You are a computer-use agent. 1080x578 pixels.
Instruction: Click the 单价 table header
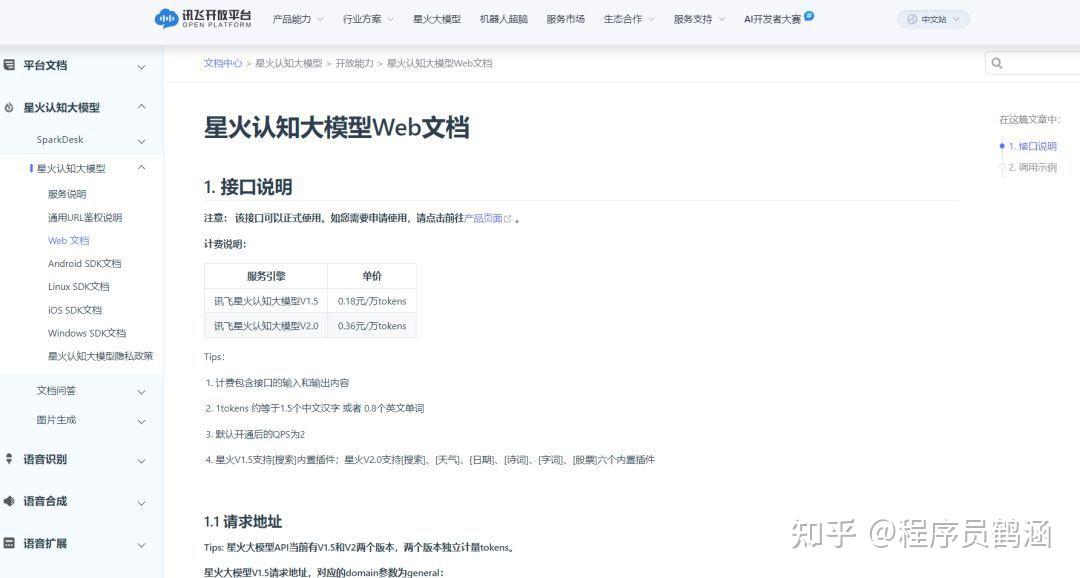click(x=372, y=276)
